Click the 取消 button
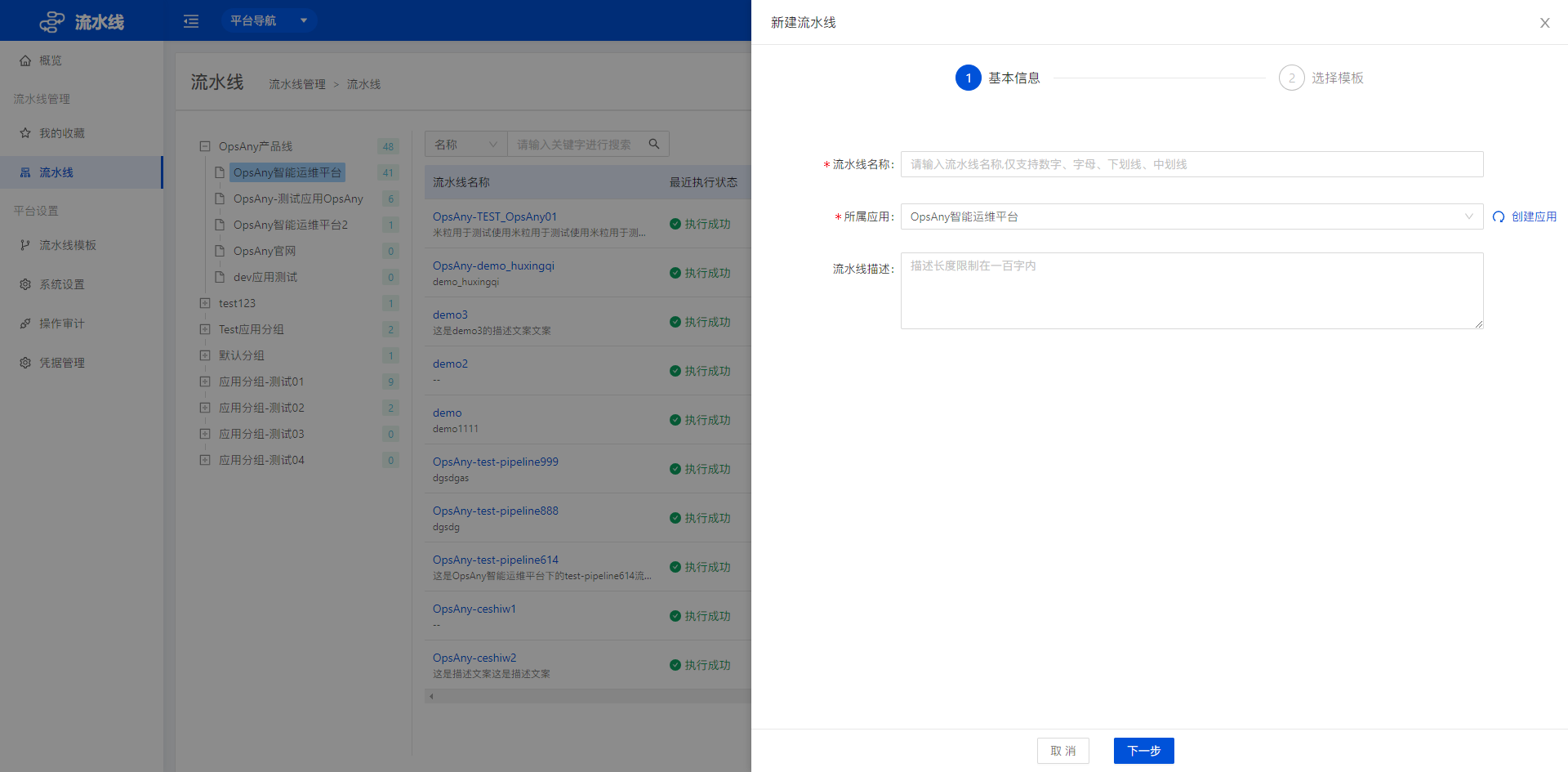Viewport: 1568px width, 772px height. tap(1063, 751)
